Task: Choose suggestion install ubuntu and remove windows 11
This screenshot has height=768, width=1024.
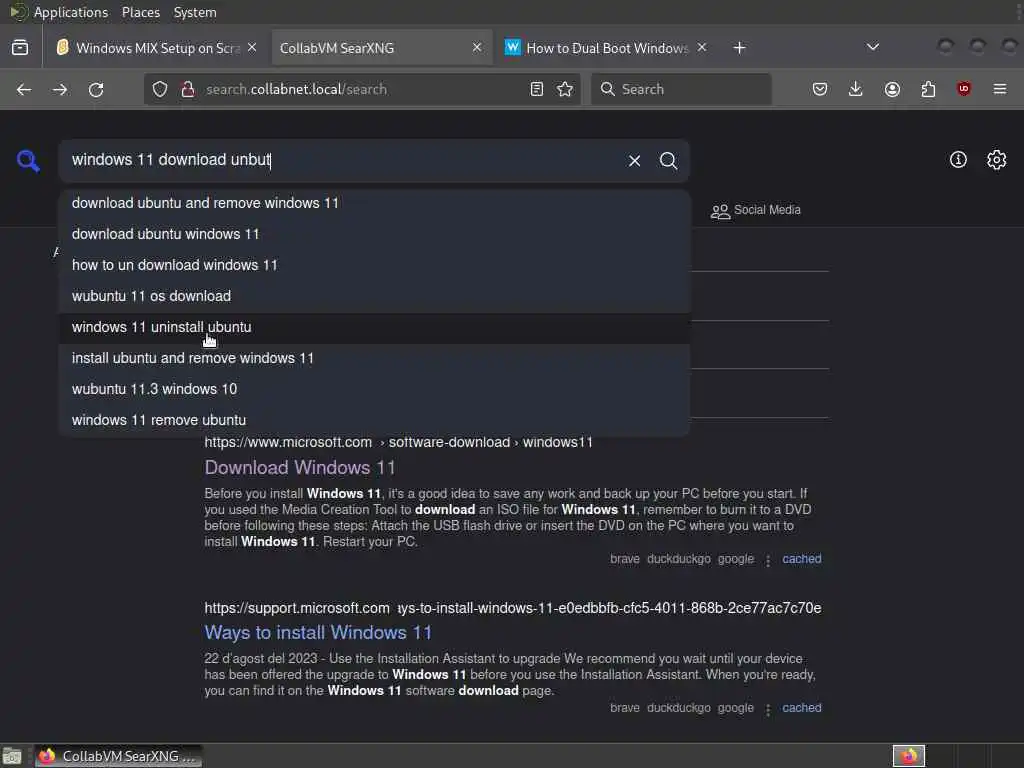Action: pyautogui.click(x=374, y=358)
